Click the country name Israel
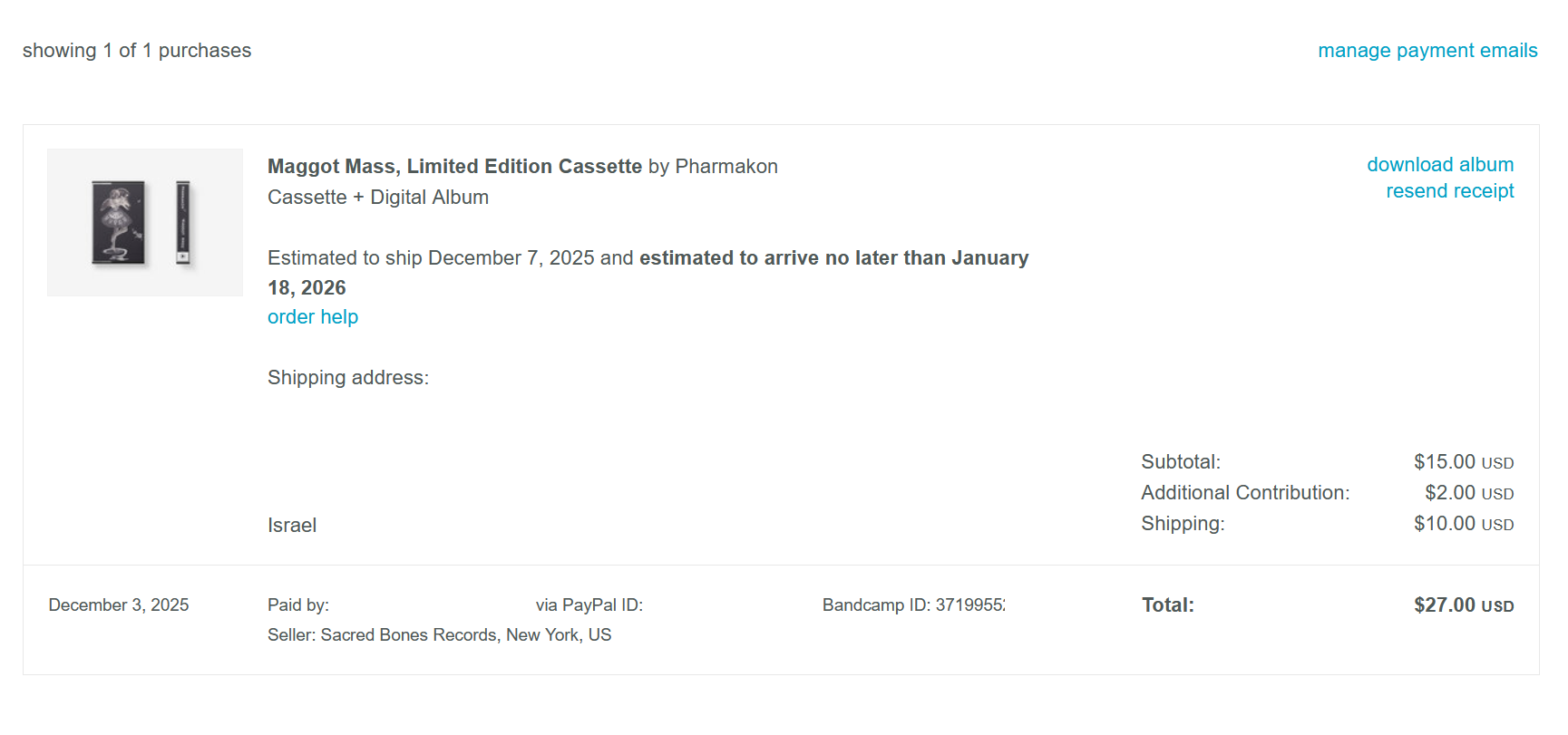Screen dimensions: 1568x735 (292, 526)
